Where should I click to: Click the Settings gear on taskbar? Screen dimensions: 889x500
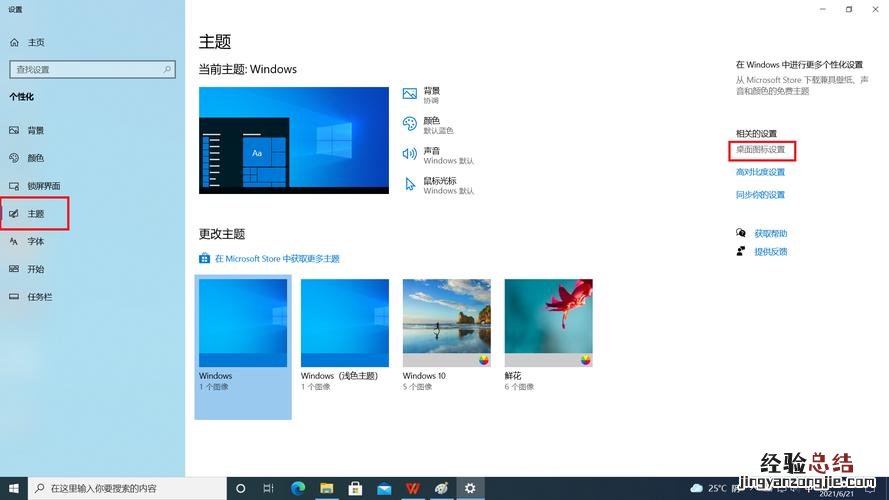470,488
